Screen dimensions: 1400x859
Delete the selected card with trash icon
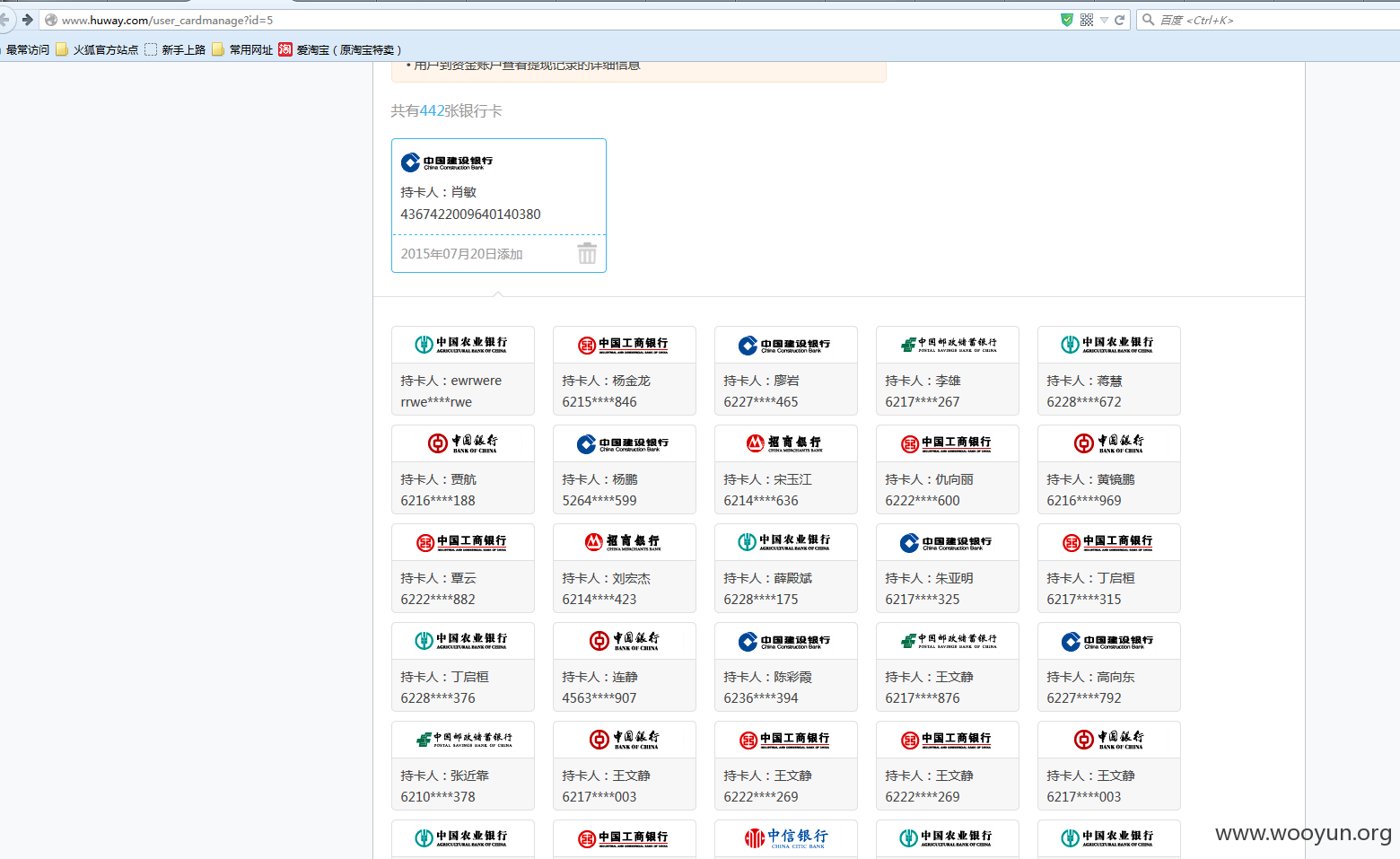(587, 253)
